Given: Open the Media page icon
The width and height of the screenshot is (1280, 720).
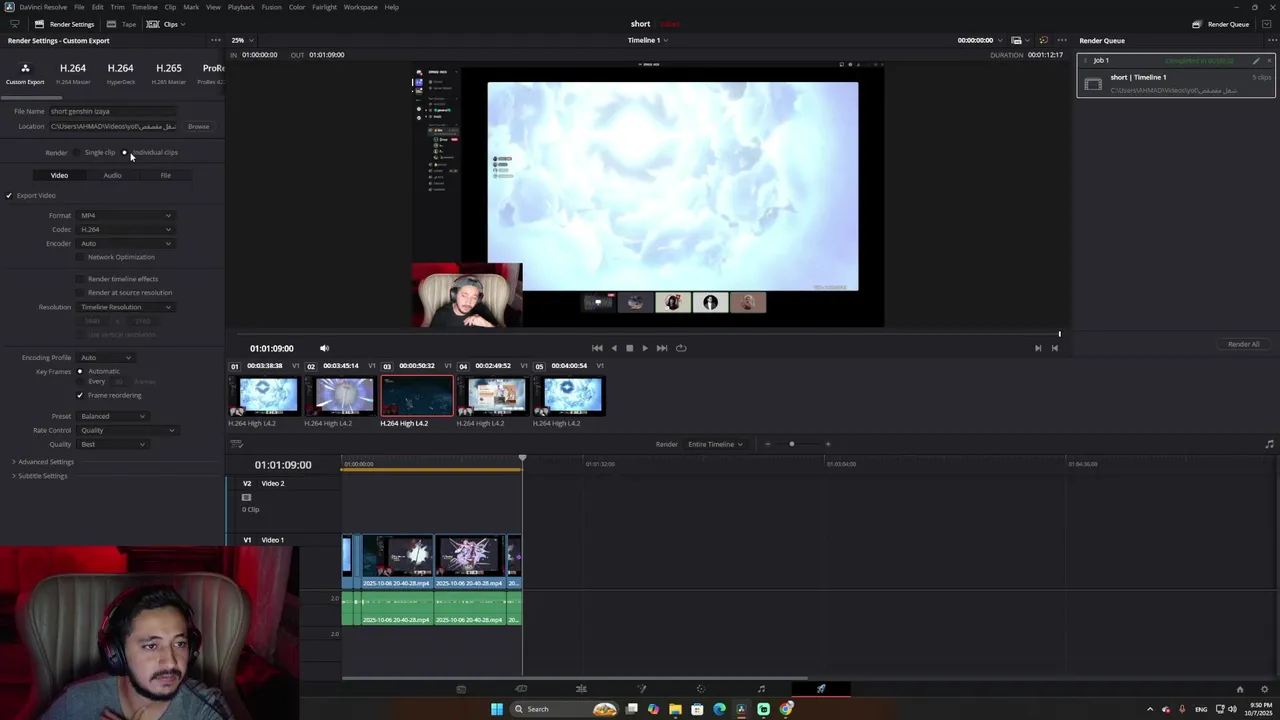Looking at the screenshot, I should pos(461,689).
